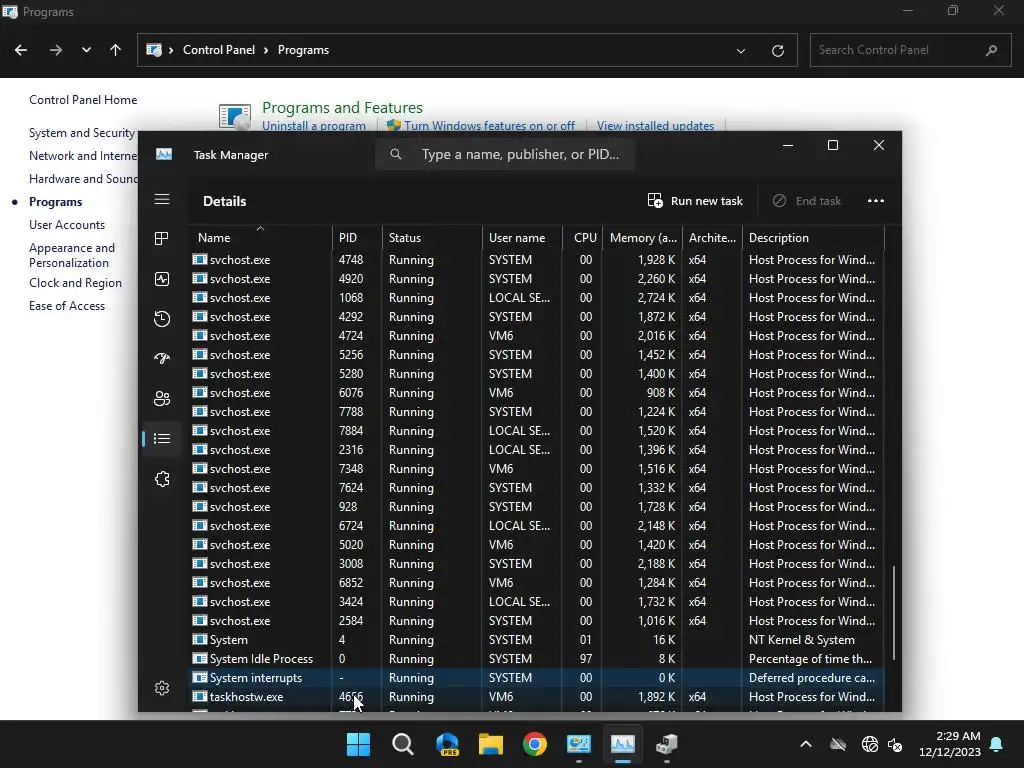Select the taskhostw.exe row
Viewport: 1024px width, 768px height.
coord(537,697)
